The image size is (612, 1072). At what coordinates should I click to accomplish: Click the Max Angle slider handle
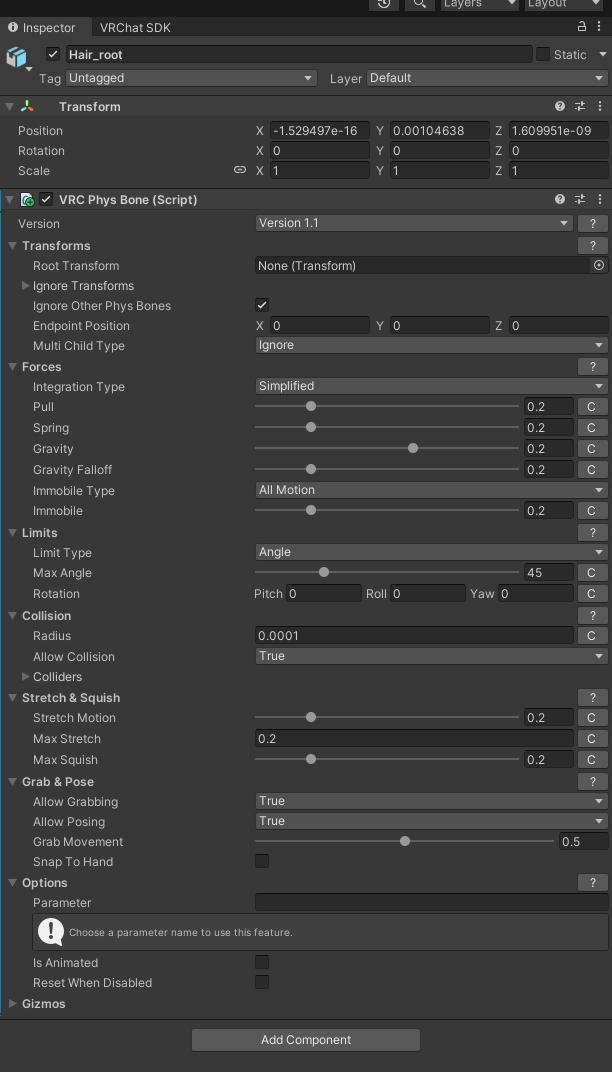[324, 572]
